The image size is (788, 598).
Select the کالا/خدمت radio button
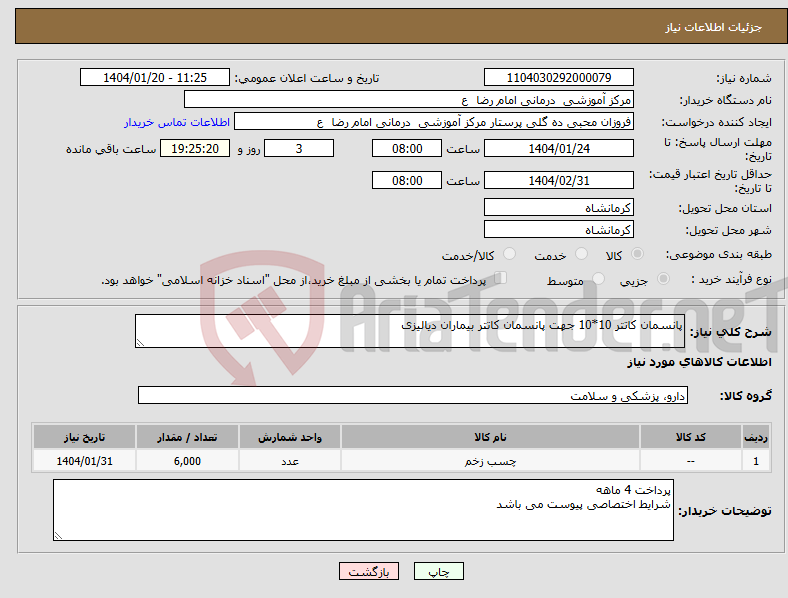tap(510, 254)
